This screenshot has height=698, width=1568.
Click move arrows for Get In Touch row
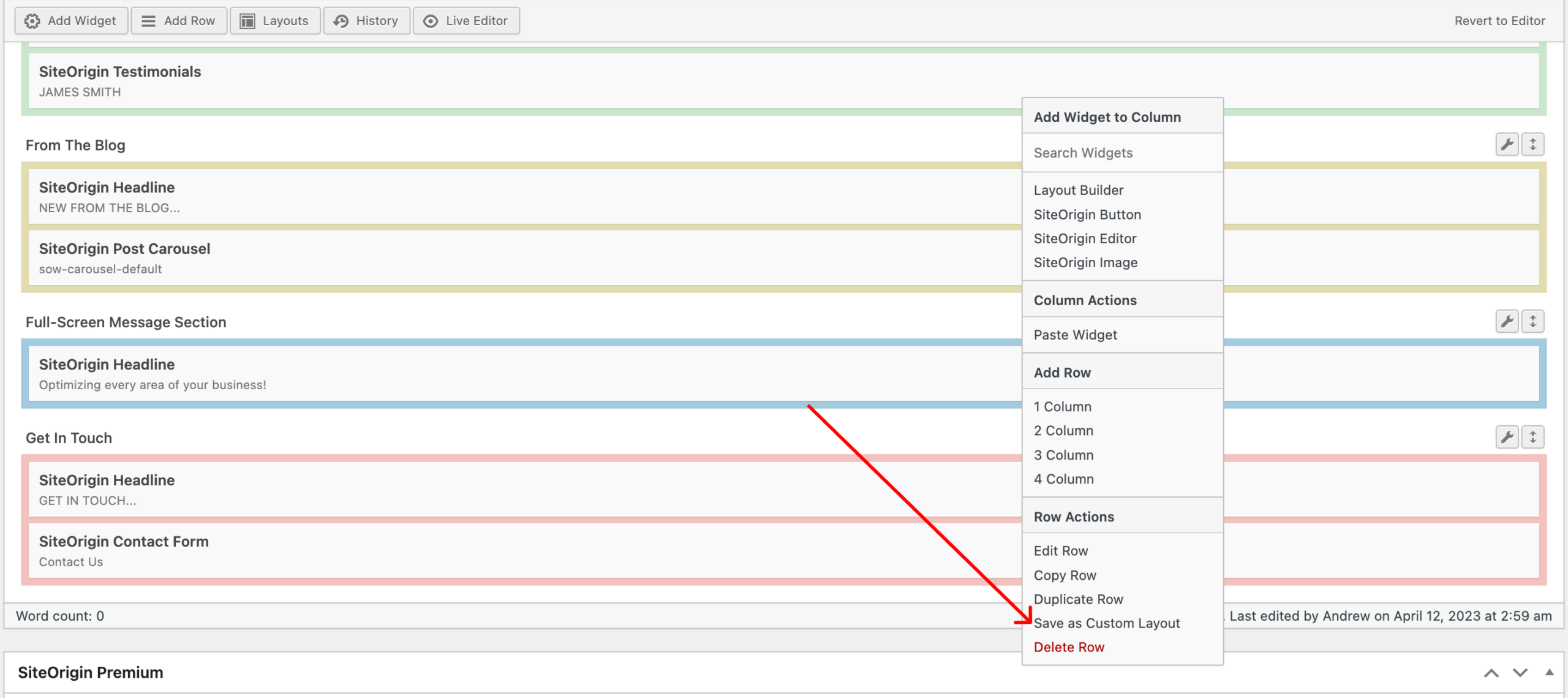click(1532, 437)
